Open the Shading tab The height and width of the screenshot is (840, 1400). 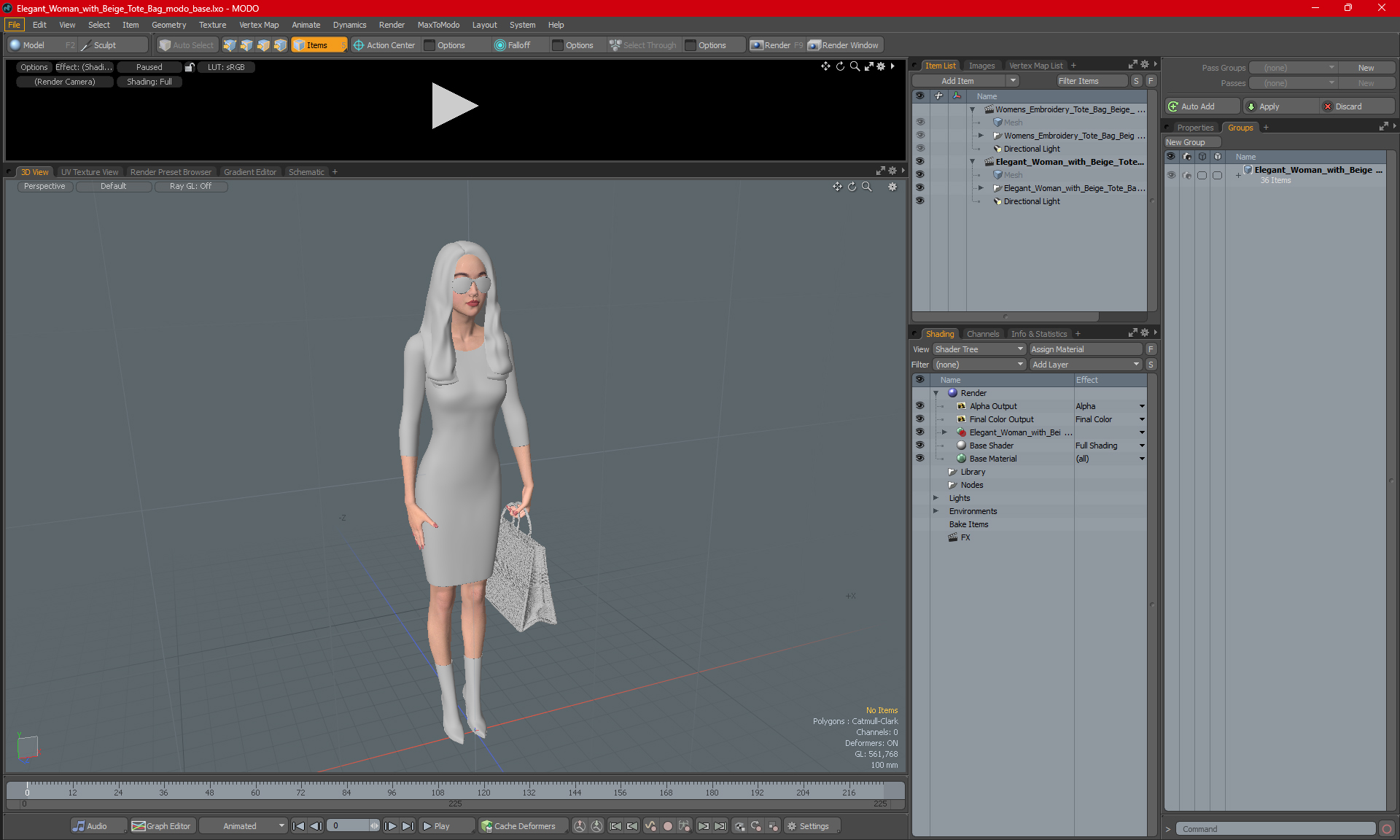(938, 333)
